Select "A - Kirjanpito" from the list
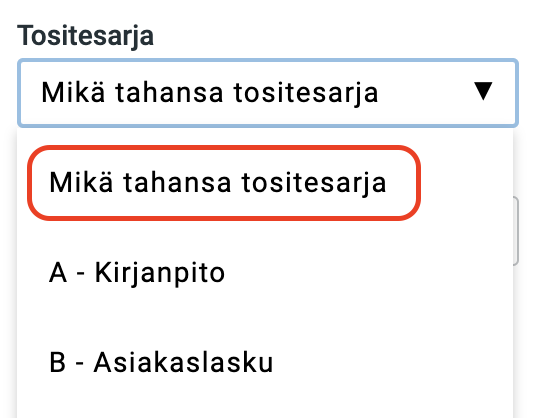 coord(265,273)
